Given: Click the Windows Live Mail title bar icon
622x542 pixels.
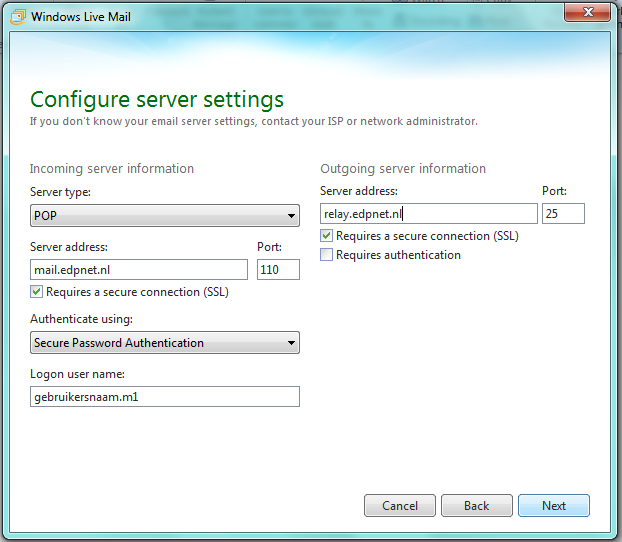Looking at the screenshot, I should (x=18, y=17).
